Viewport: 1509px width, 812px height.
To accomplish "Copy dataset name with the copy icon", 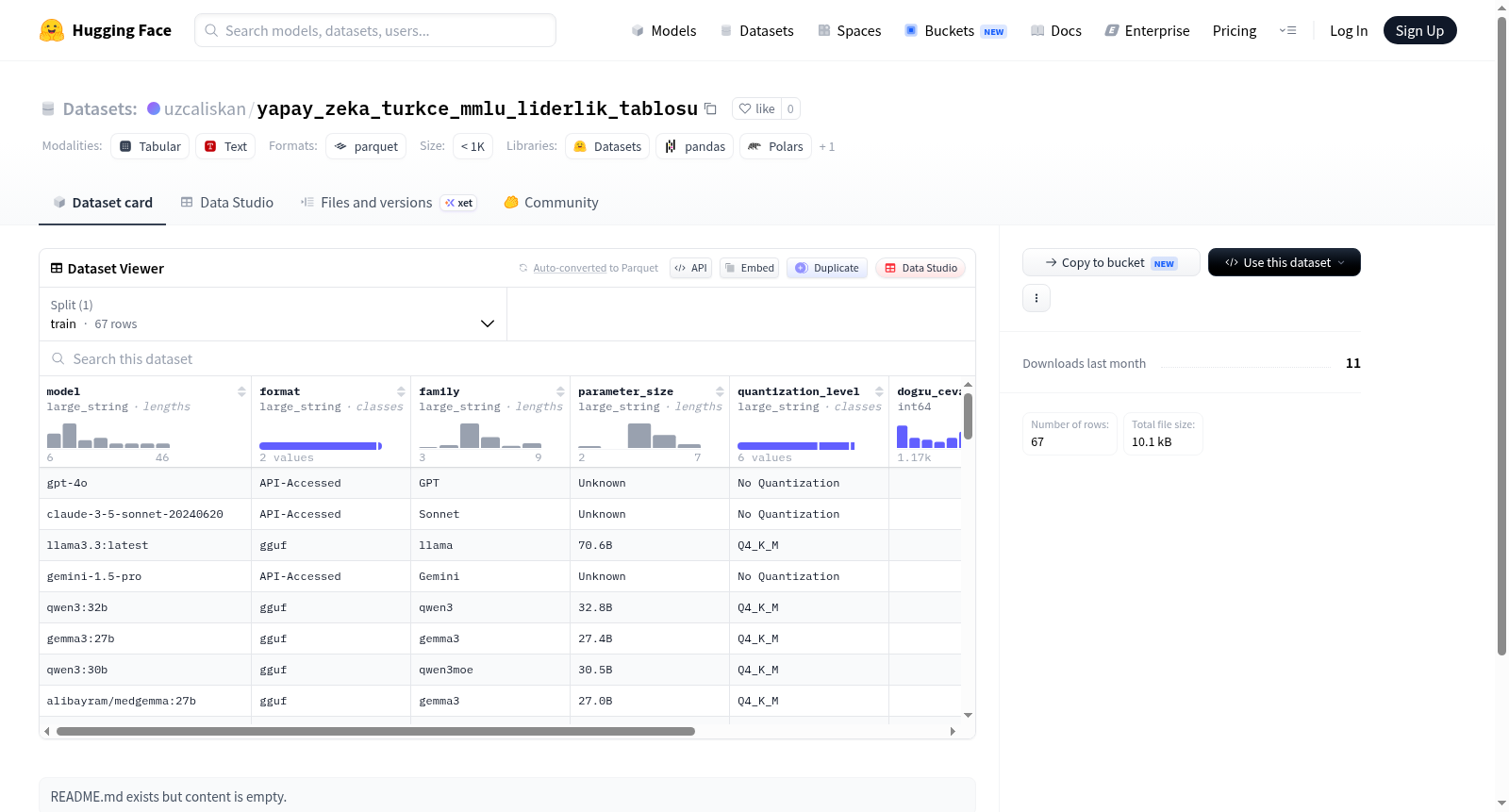I will 711,108.
